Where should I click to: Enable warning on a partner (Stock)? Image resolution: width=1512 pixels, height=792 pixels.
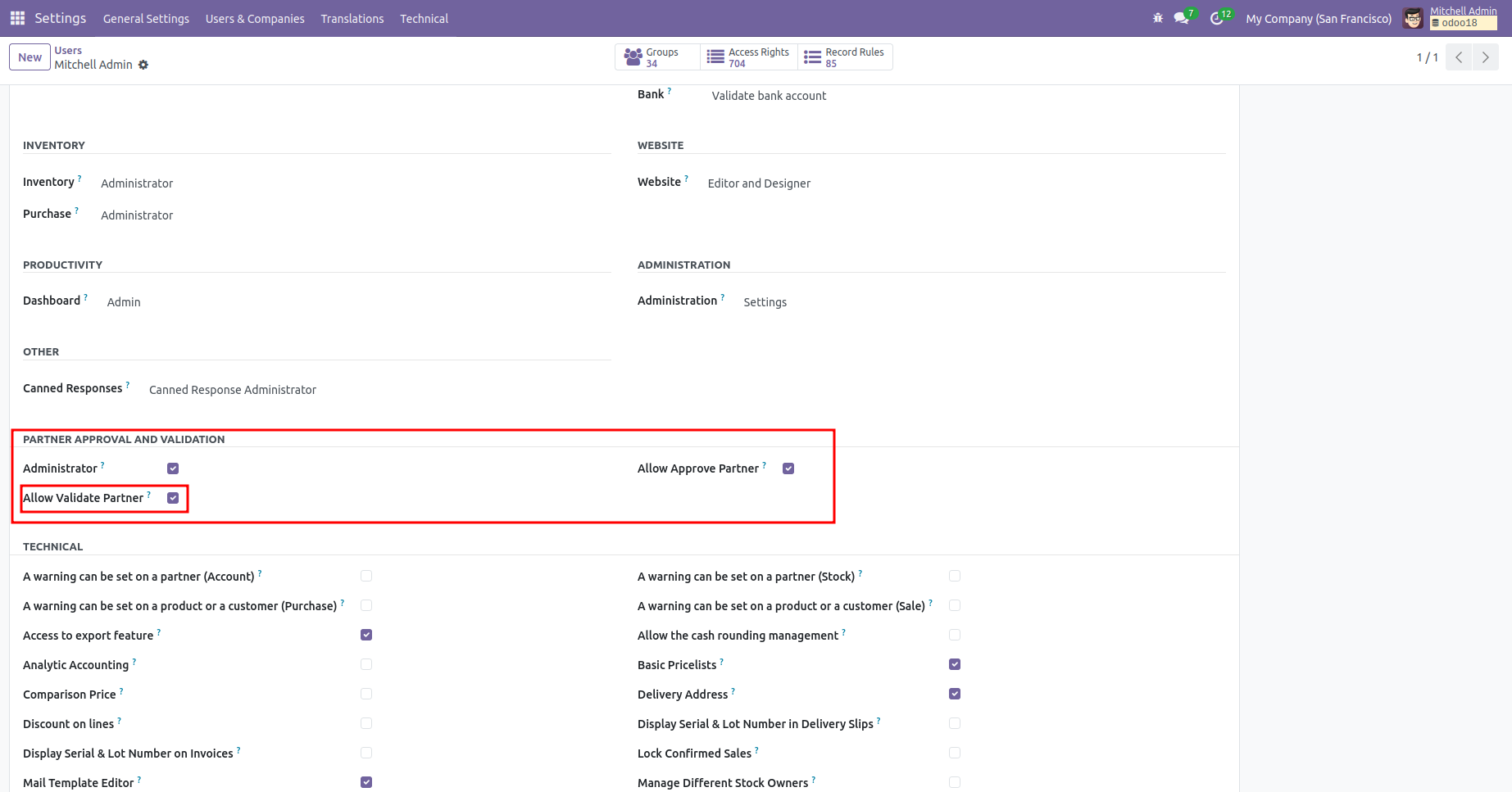coord(955,576)
